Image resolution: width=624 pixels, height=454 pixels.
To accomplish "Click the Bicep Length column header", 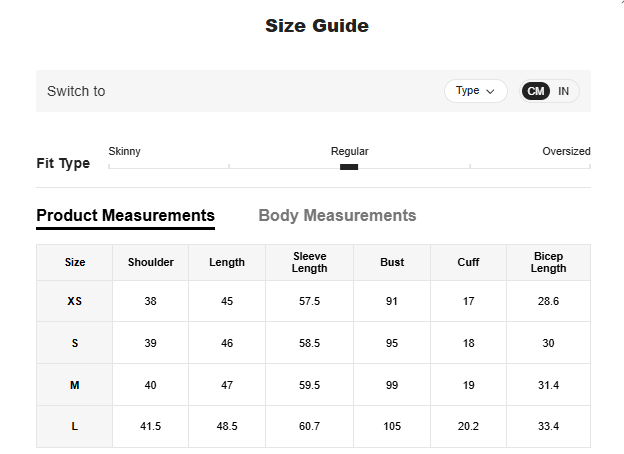I will pyautogui.click(x=548, y=262).
